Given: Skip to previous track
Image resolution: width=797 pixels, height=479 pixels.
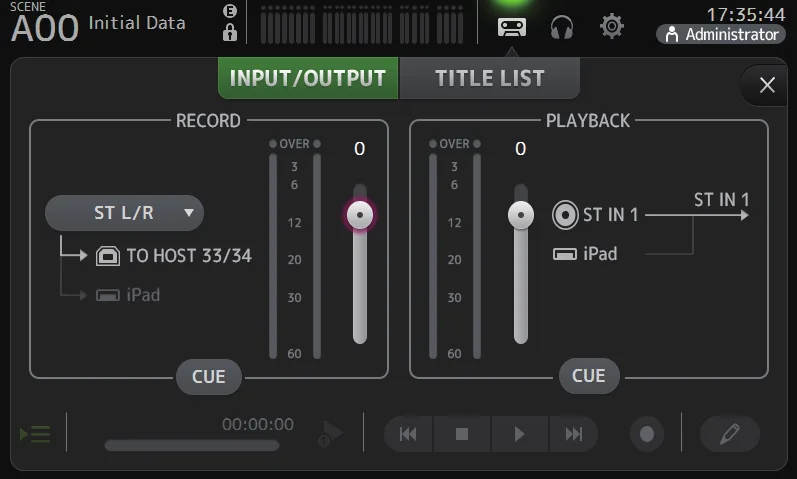Looking at the screenshot, I should pos(409,434).
